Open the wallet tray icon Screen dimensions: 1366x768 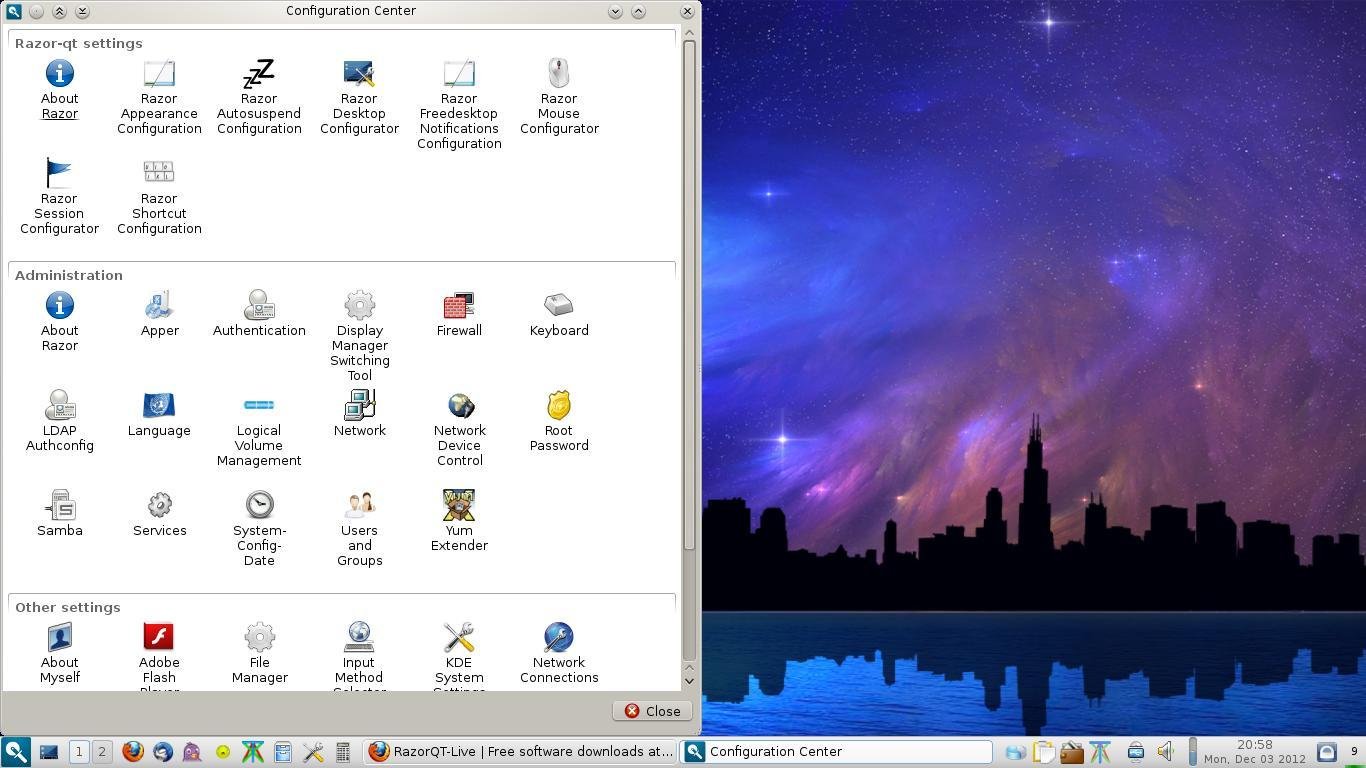coord(1071,752)
